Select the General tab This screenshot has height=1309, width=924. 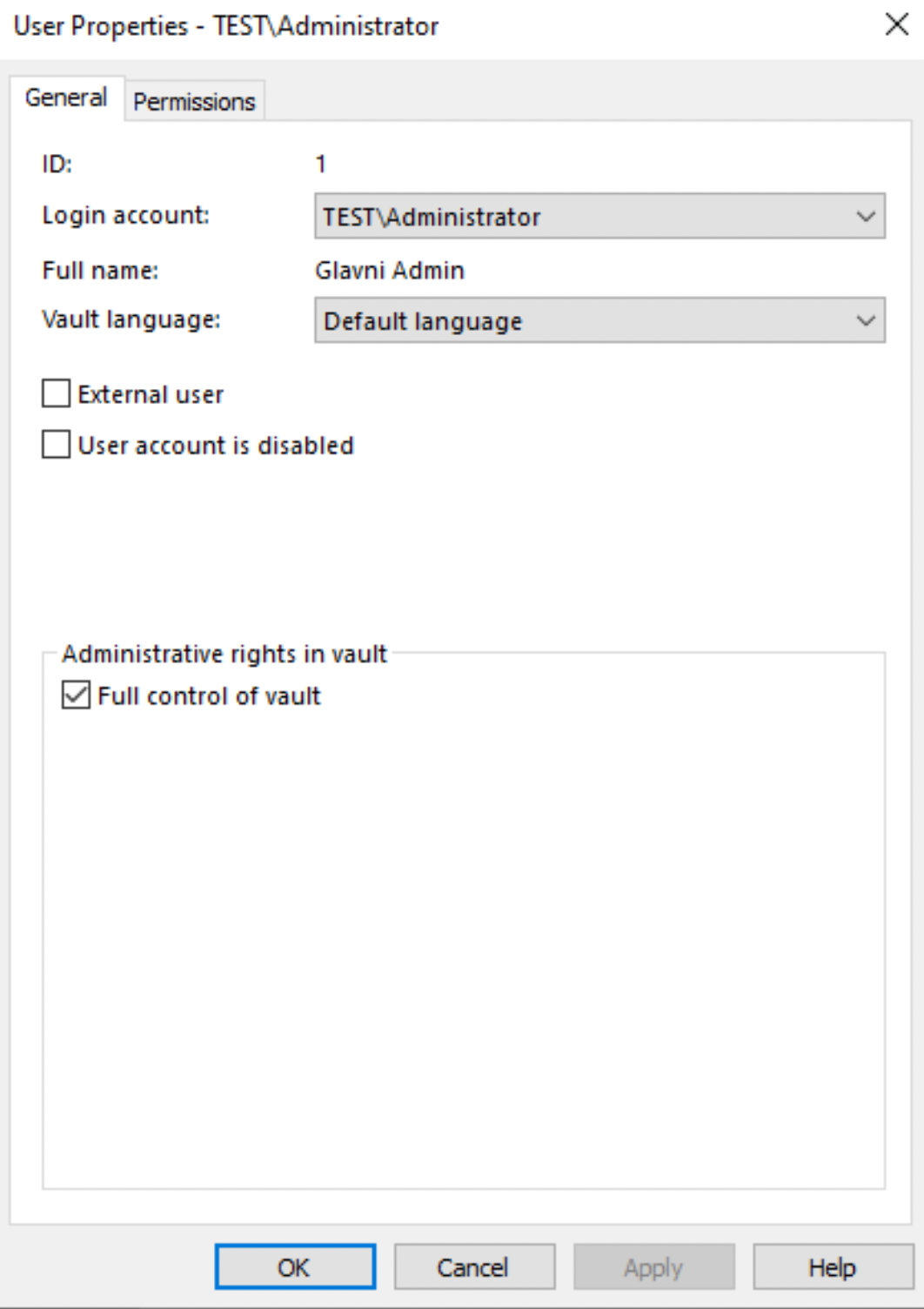click(x=66, y=97)
